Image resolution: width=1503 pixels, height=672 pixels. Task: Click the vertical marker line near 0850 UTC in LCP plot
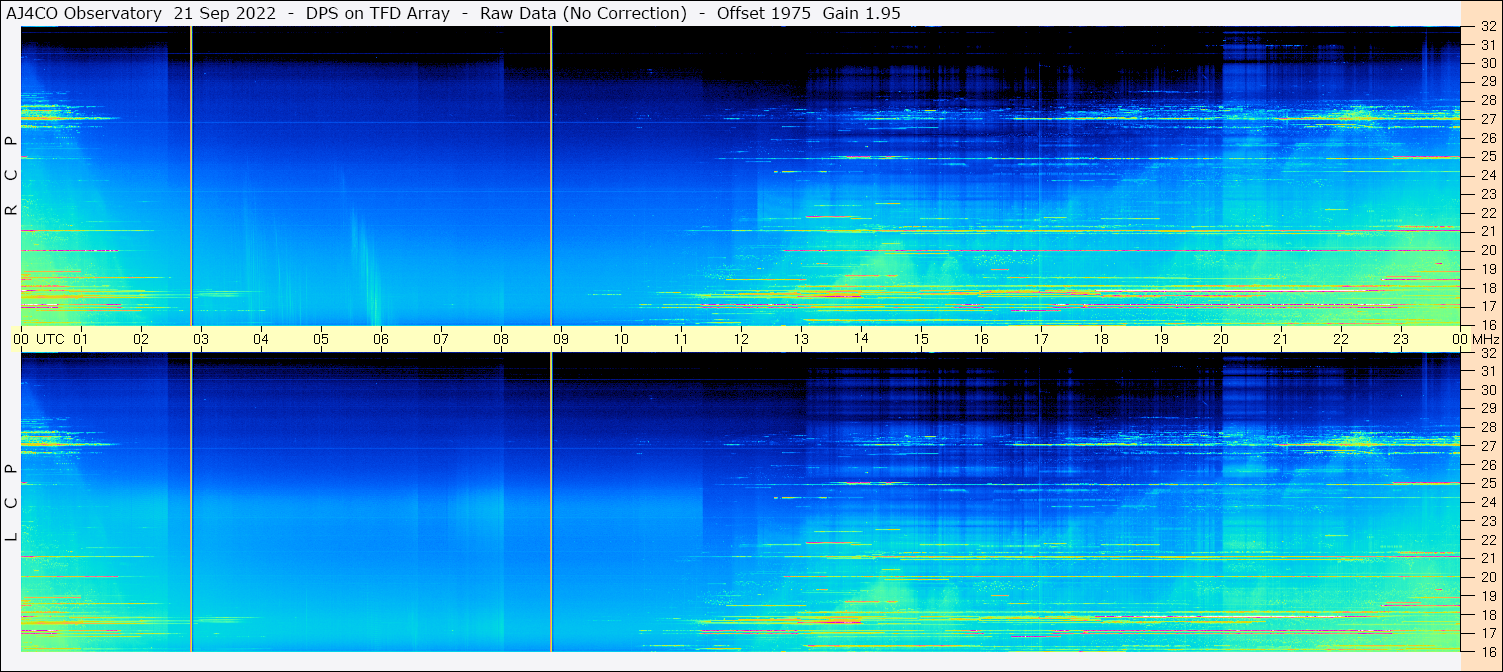[551, 502]
